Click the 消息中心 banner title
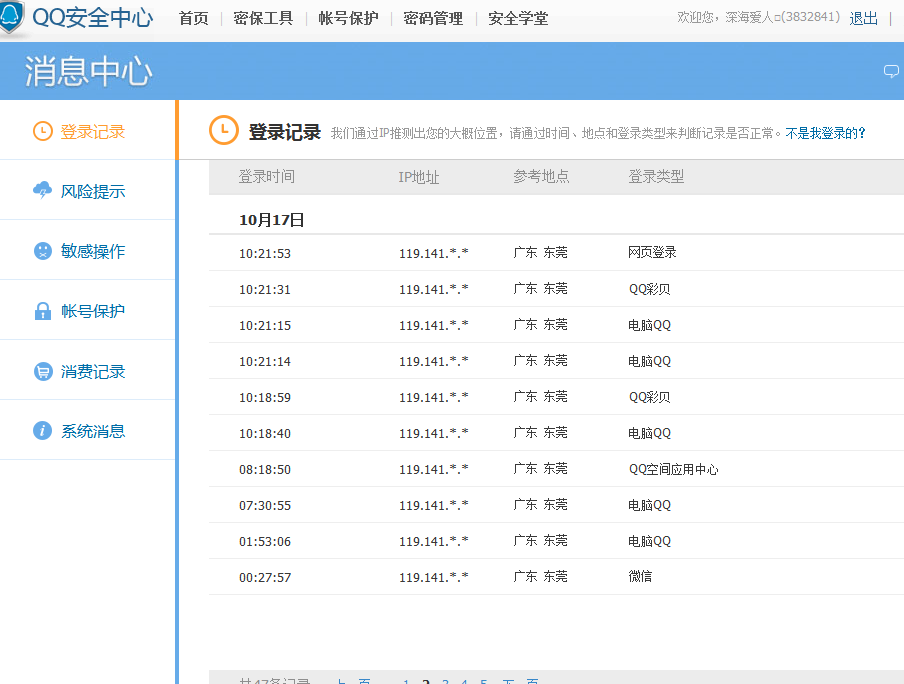The height and width of the screenshot is (684, 904). [x=88, y=72]
